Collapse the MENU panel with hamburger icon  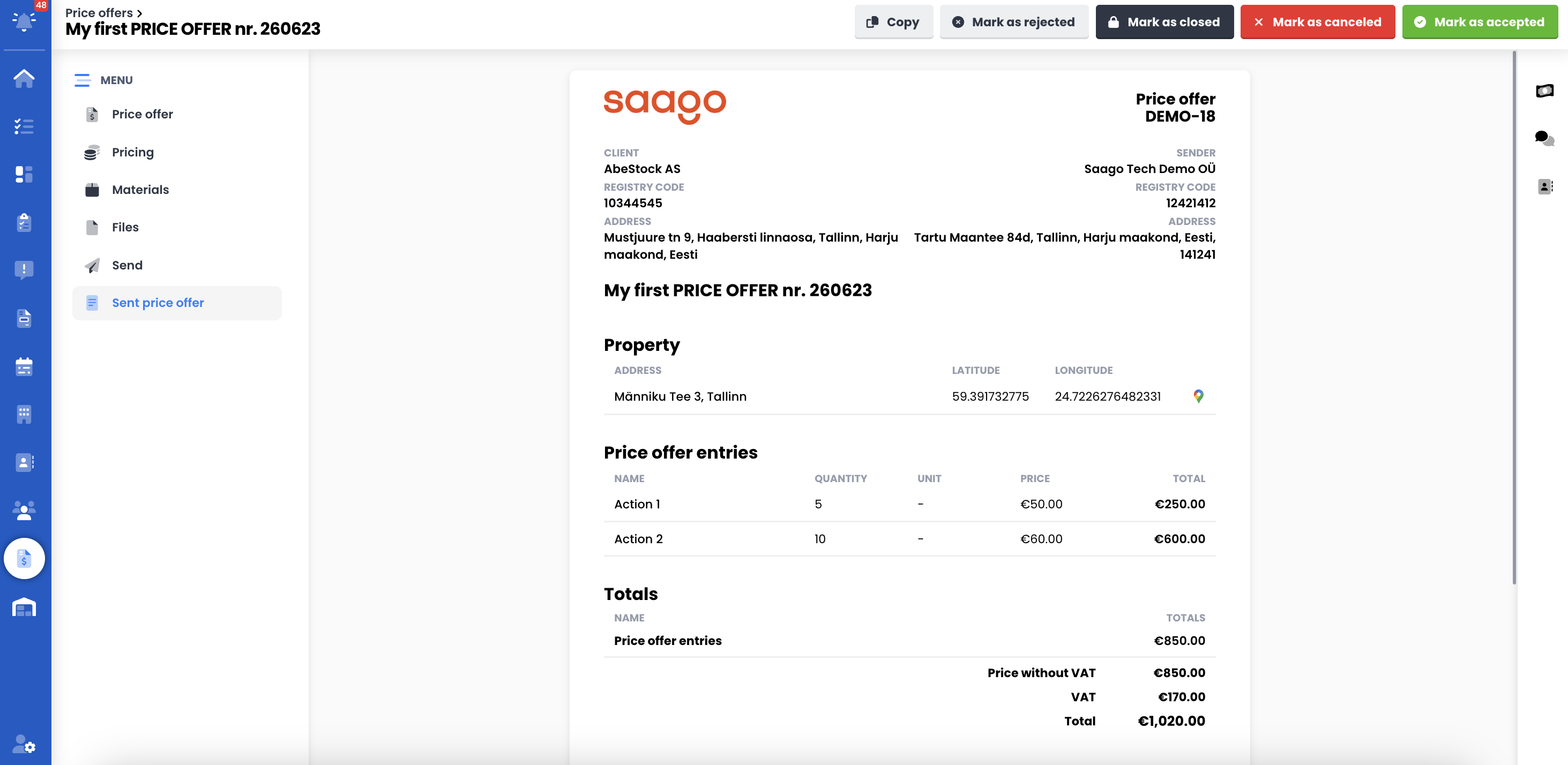pyautogui.click(x=84, y=80)
